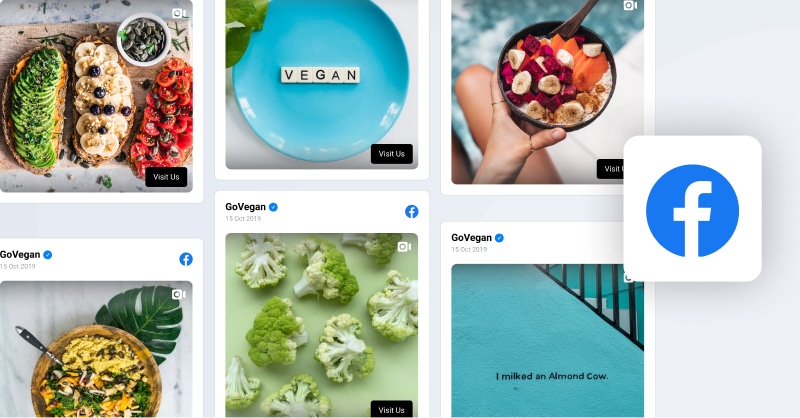Open the Almond Cow teal wall image
The image size is (800, 418).
547,341
